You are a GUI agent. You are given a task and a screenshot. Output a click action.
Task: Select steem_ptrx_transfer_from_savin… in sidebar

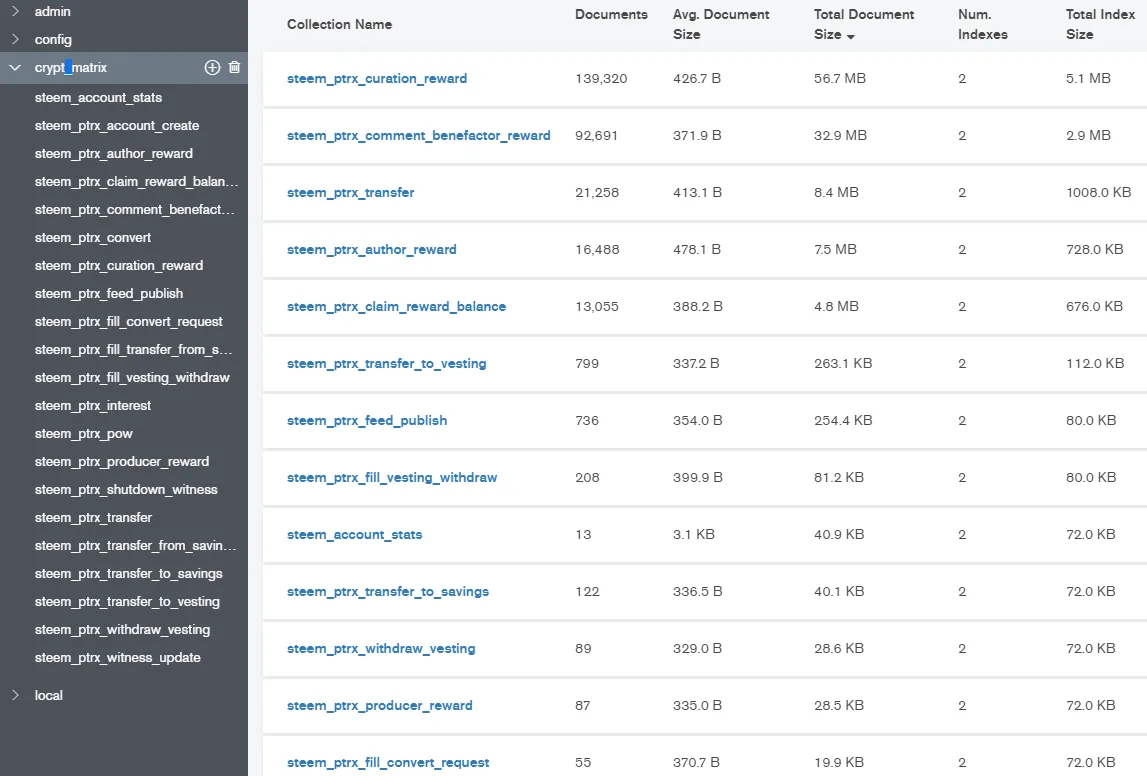coord(135,546)
